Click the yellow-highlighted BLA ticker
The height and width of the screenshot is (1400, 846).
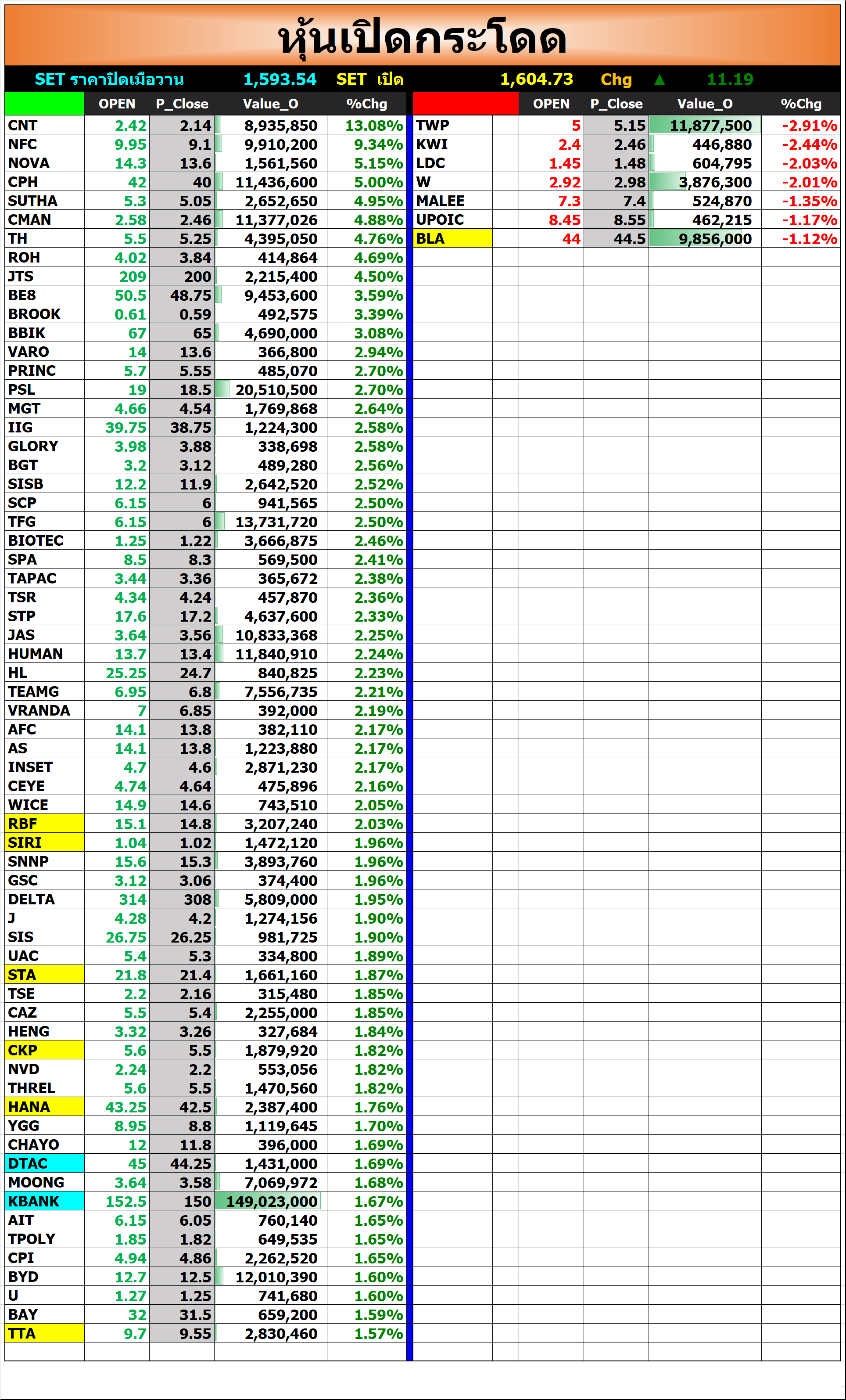click(x=452, y=239)
